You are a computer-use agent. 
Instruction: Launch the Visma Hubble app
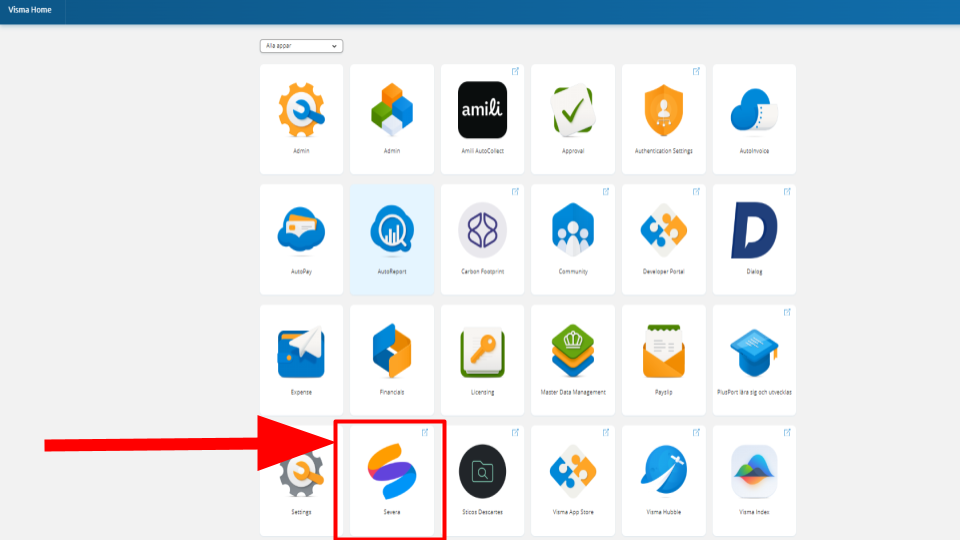tap(664, 481)
